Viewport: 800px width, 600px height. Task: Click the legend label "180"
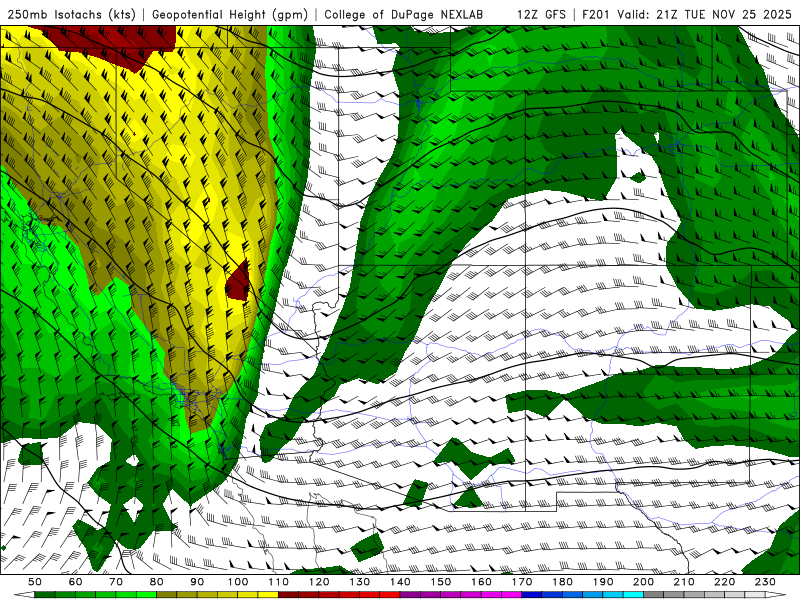pos(562,582)
